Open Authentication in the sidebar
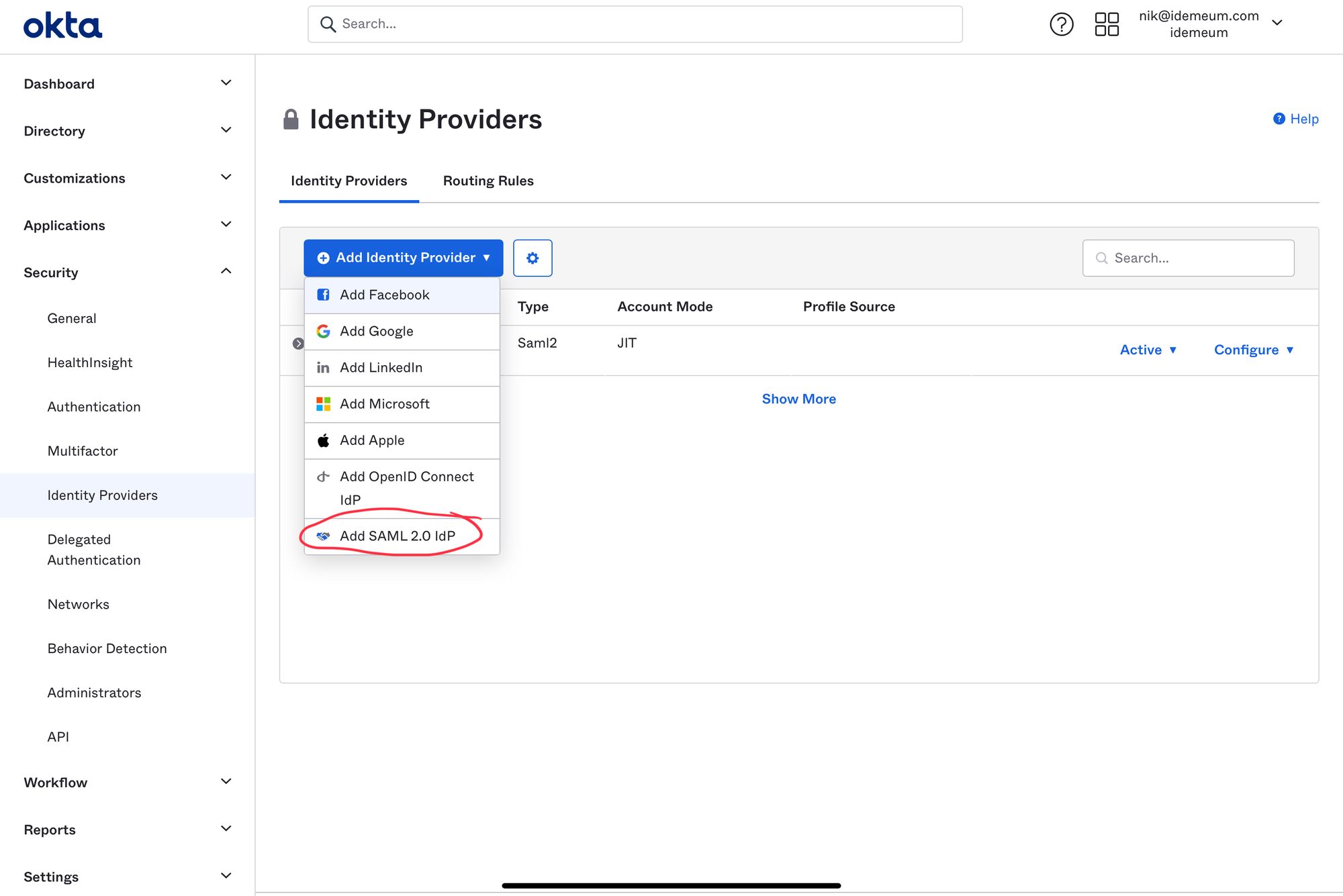1343x896 pixels. (94, 407)
